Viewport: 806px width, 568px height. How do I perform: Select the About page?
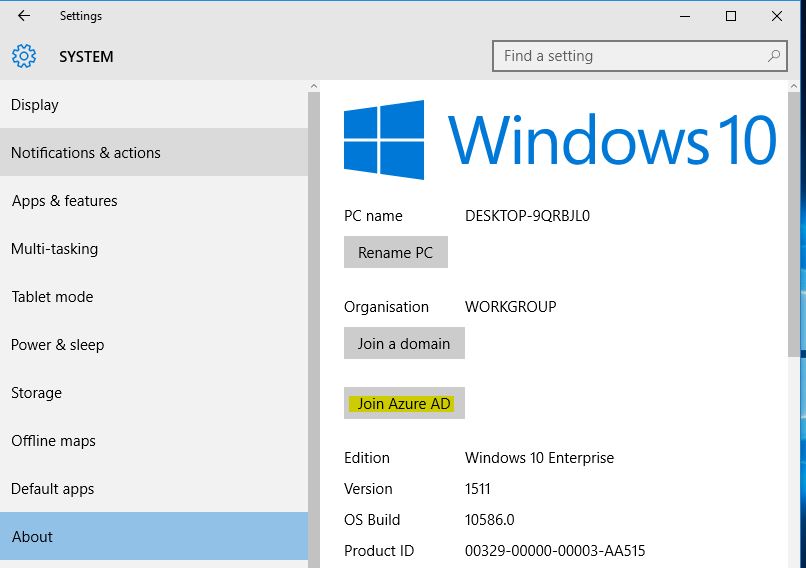[154, 536]
